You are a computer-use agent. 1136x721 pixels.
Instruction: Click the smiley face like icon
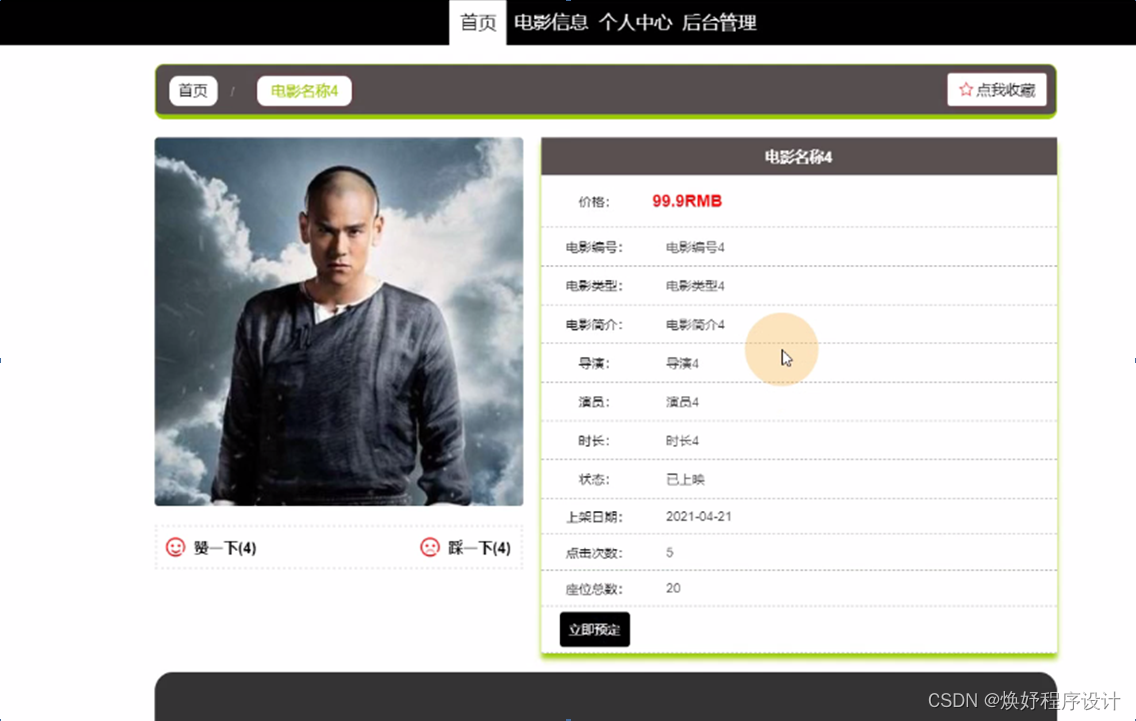tap(175, 547)
